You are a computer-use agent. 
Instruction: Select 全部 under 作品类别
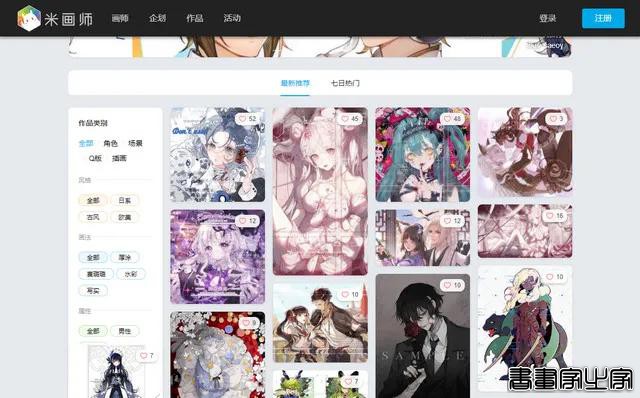pyautogui.click(x=86, y=143)
